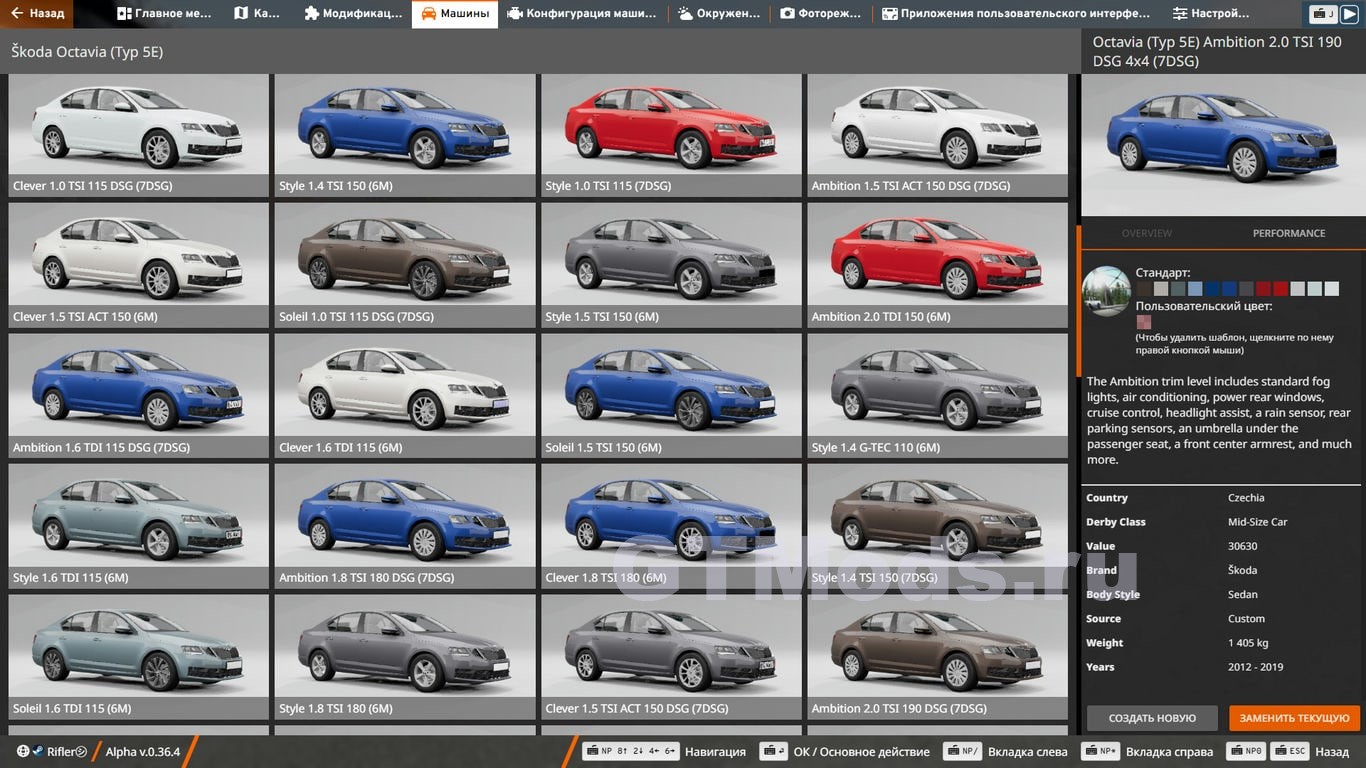This screenshot has height=768, width=1366.
Task: Open the Модификации puzzle-piece tab
Action: coord(353,14)
